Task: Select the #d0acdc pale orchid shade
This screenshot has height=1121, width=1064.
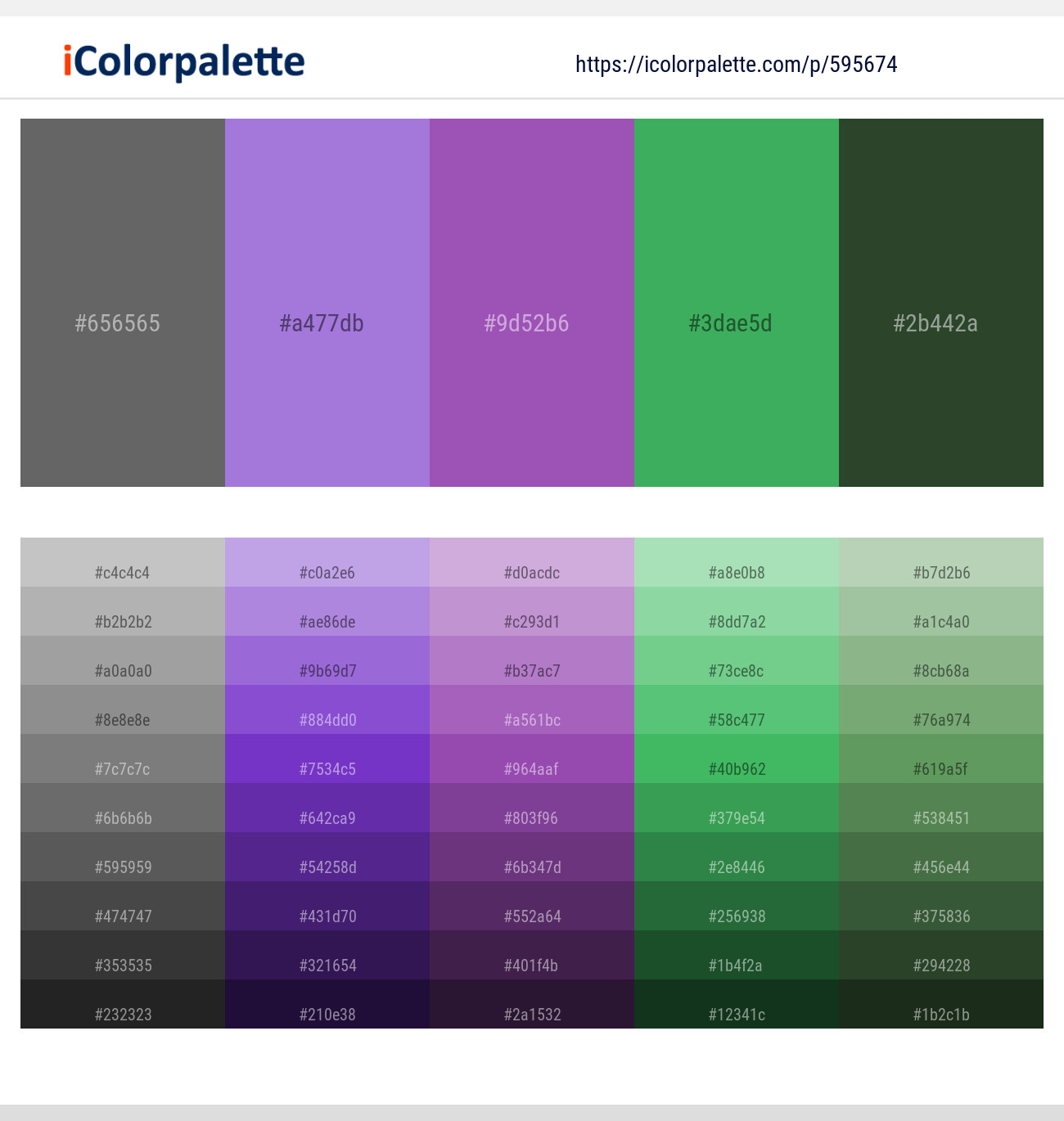Action: 532,562
